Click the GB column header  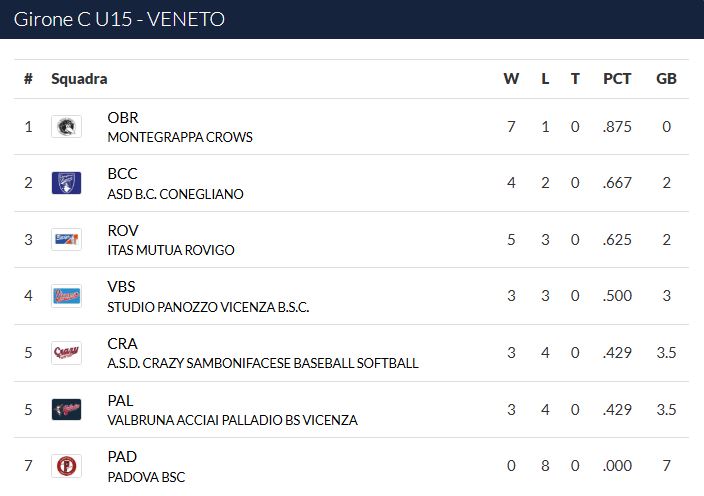pyautogui.click(x=666, y=79)
